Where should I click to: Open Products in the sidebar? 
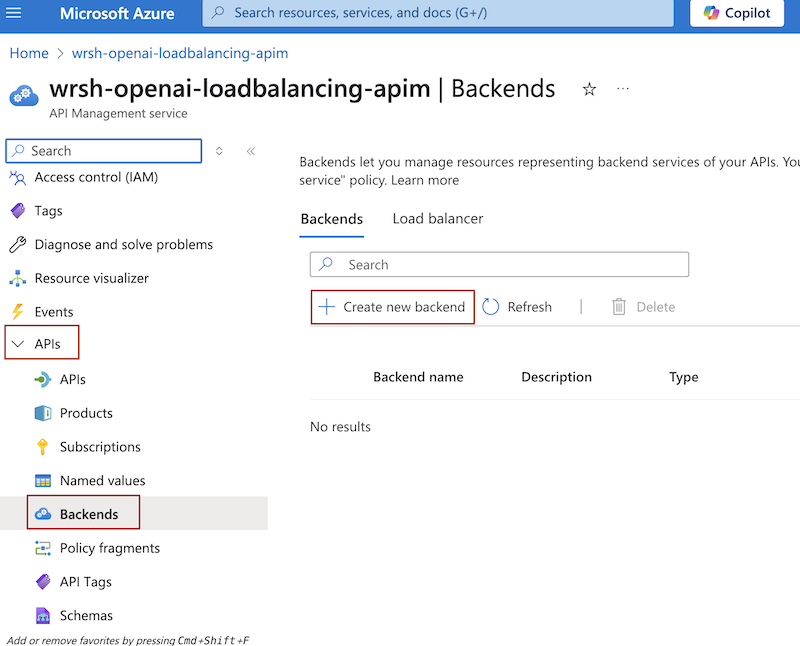click(86, 413)
